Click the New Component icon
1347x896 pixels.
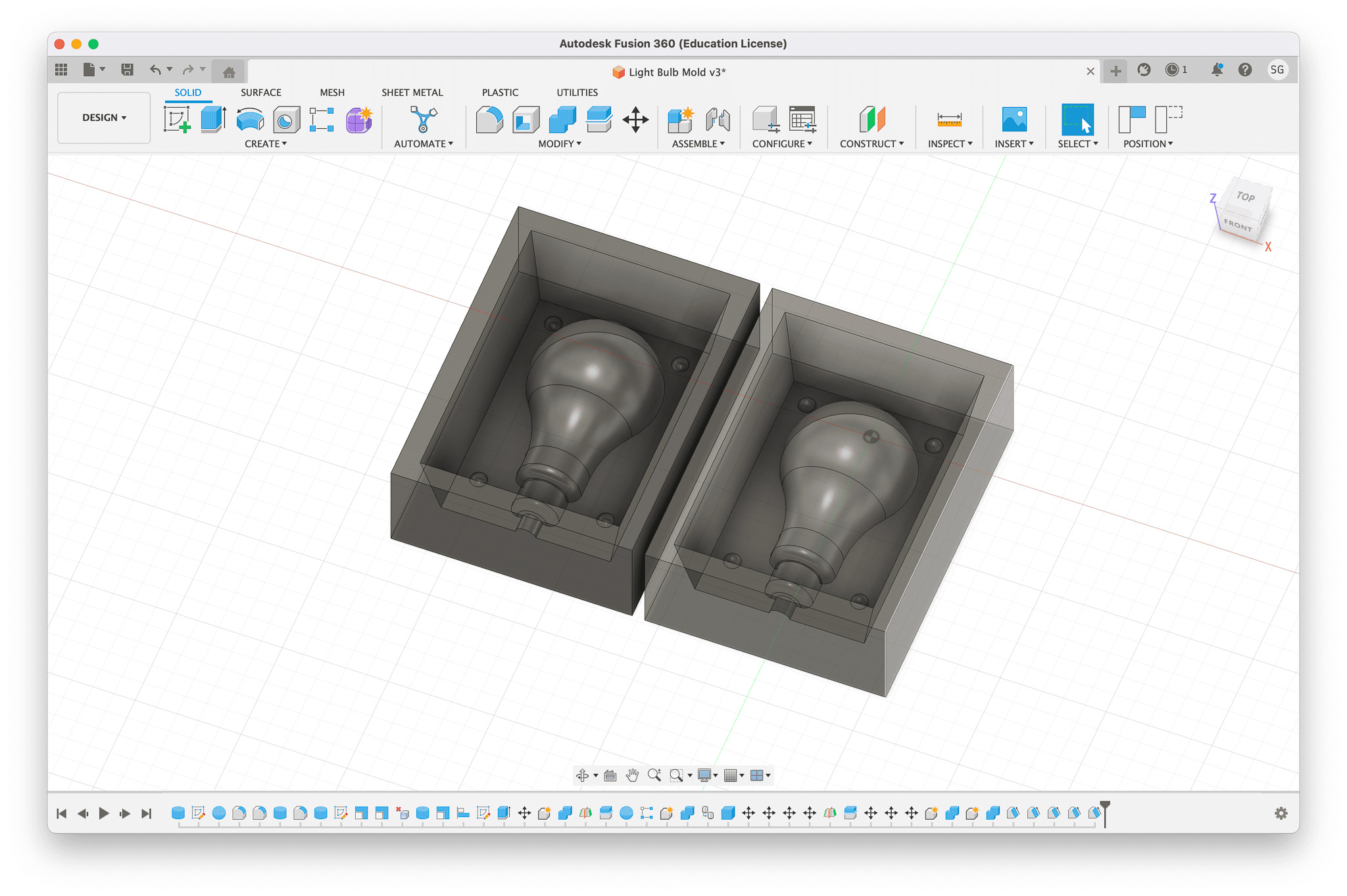click(x=681, y=120)
